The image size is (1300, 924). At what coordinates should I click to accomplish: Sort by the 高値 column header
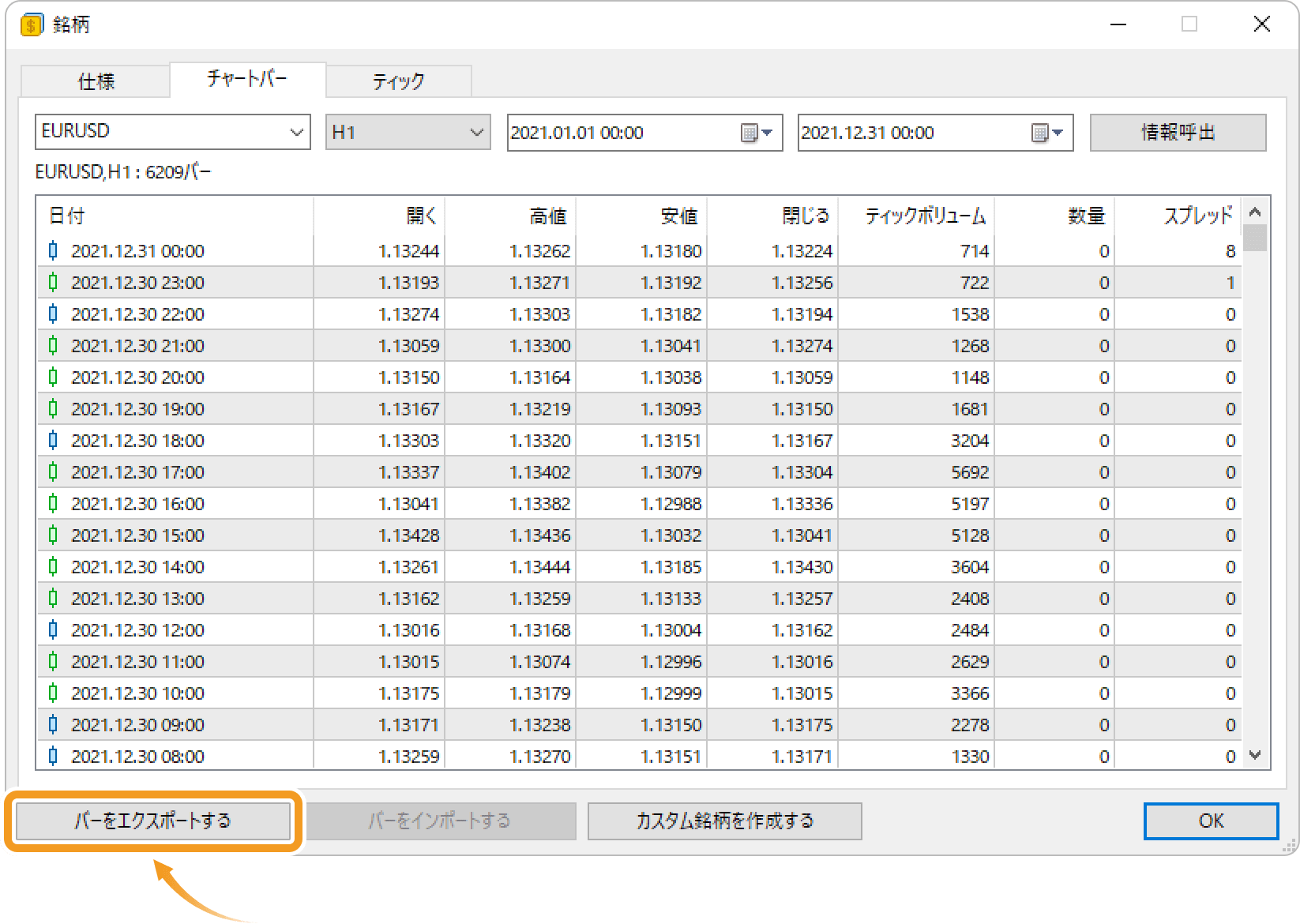pos(510,216)
